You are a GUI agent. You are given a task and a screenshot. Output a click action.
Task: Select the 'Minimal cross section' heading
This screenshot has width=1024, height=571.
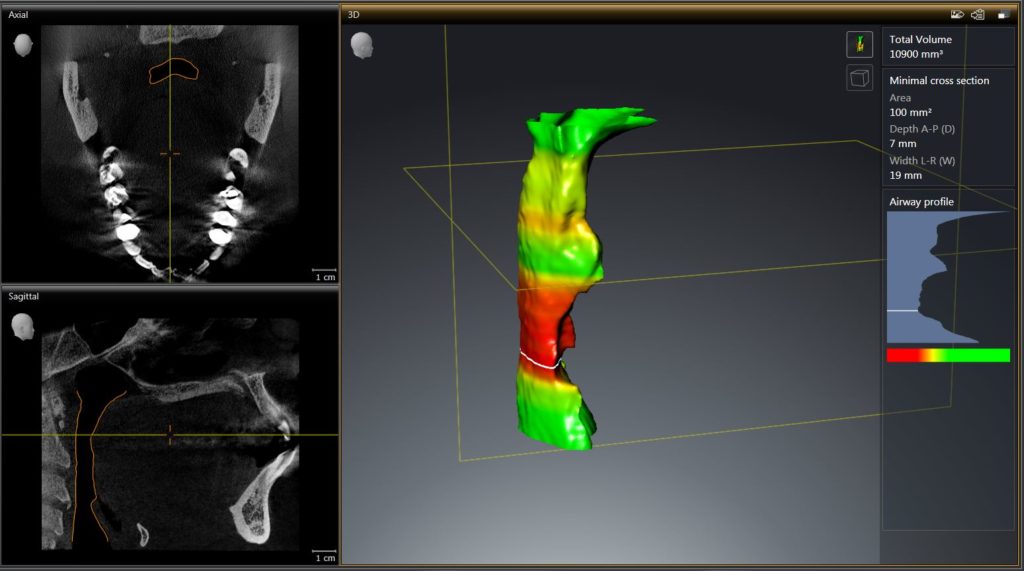[x=939, y=80]
